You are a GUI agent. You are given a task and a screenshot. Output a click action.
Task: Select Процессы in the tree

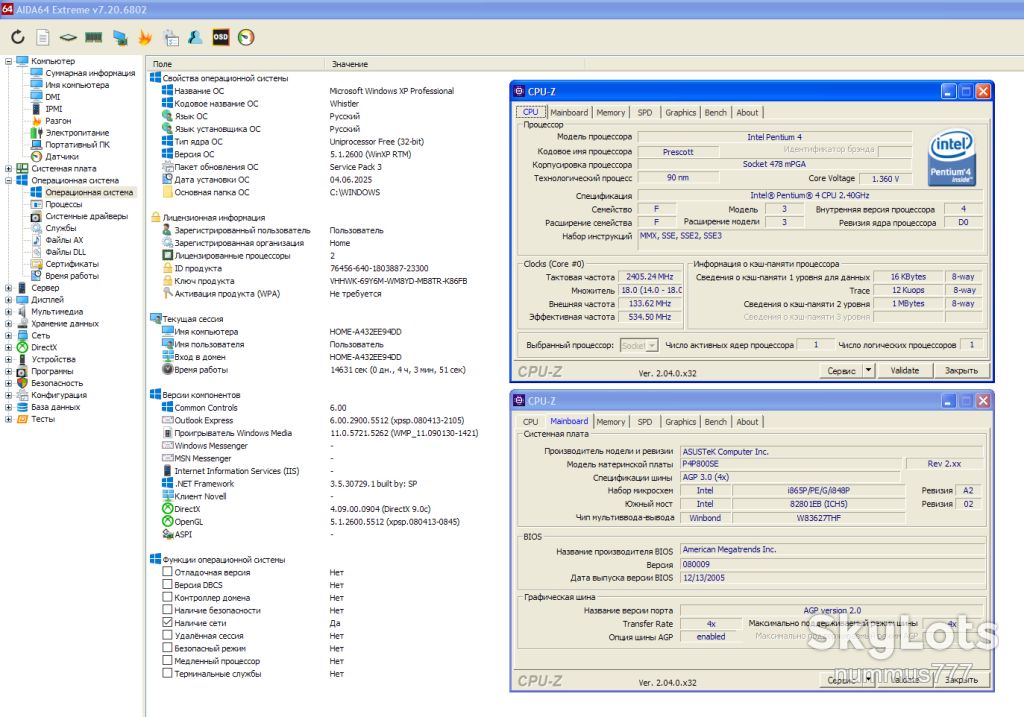[x=63, y=204]
